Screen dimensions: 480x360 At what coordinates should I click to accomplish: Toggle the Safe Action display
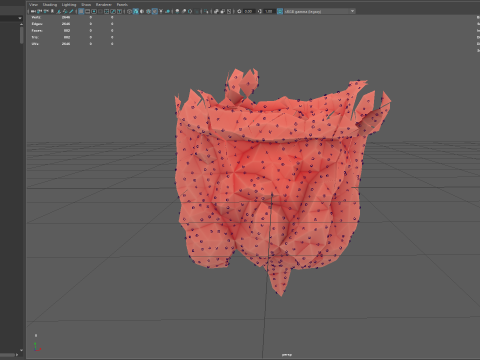point(113,11)
